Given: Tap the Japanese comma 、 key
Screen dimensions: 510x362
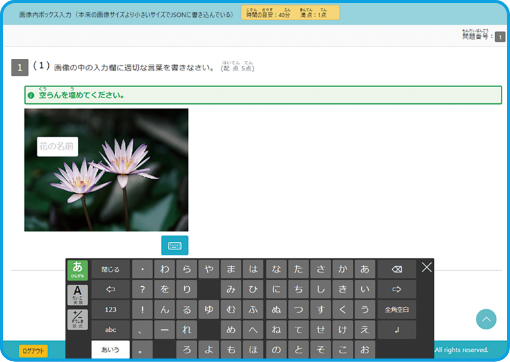Looking at the screenshot, I should 142,330.
